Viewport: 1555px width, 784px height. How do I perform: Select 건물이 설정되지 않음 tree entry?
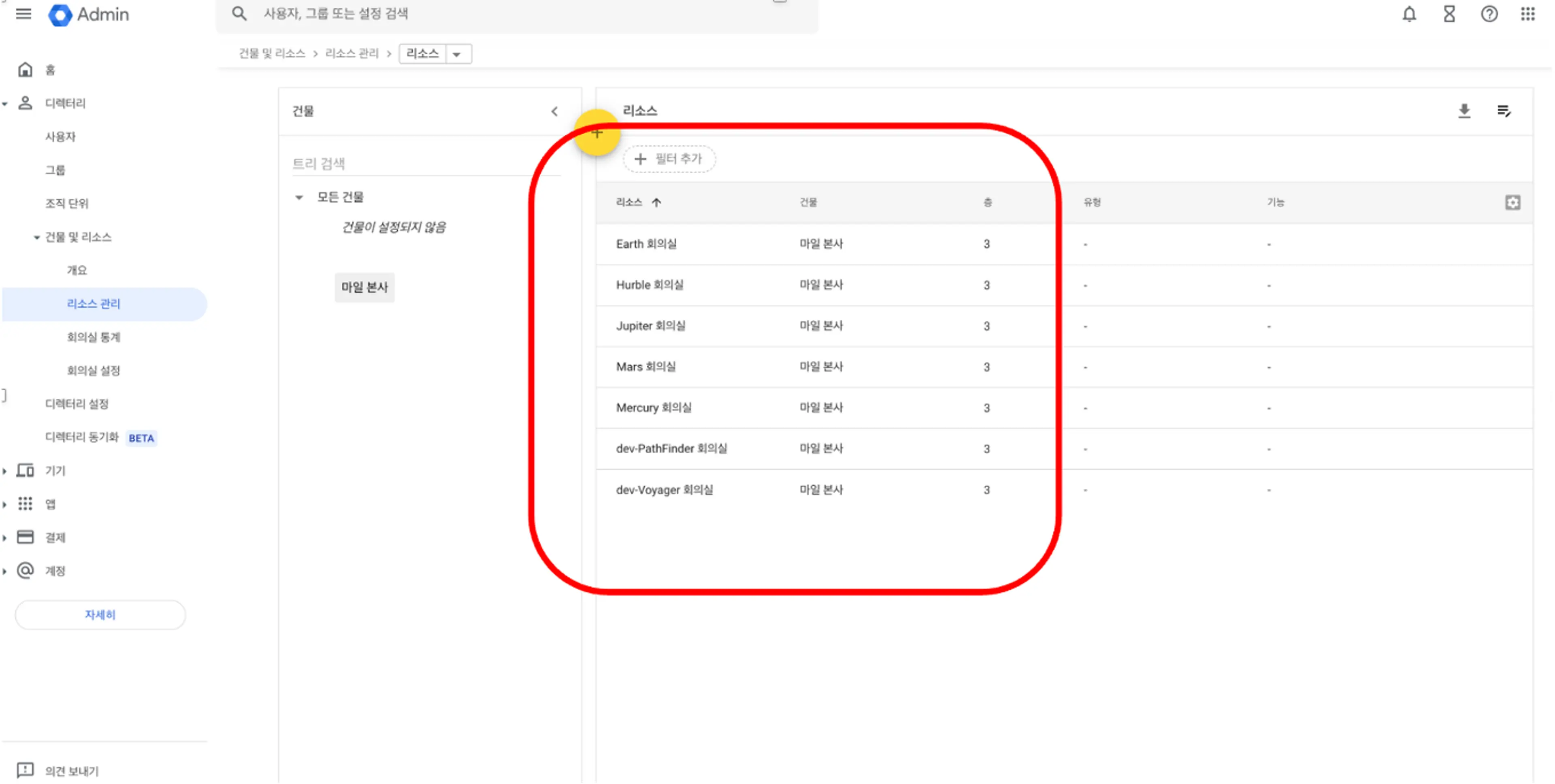click(394, 227)
